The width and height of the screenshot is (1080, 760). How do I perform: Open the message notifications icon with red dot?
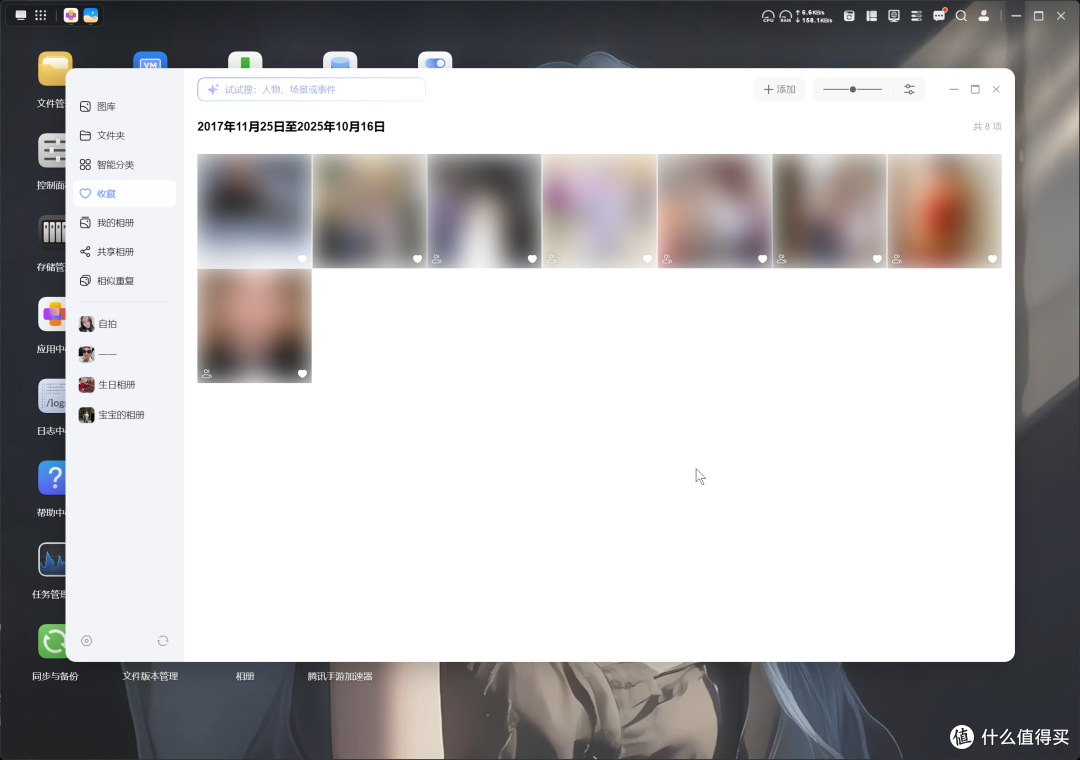tap(939, 15)
